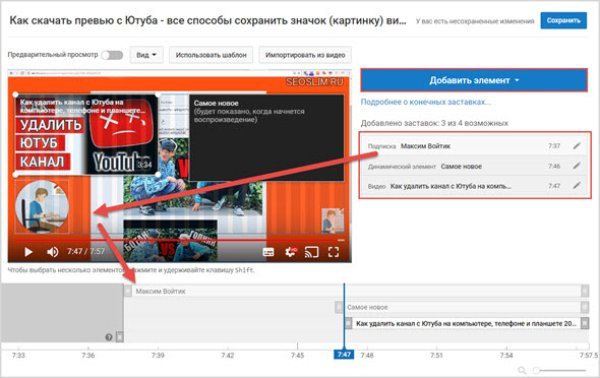
Task: Open the Подробнее о конечных заставках link
Action: 426,102
